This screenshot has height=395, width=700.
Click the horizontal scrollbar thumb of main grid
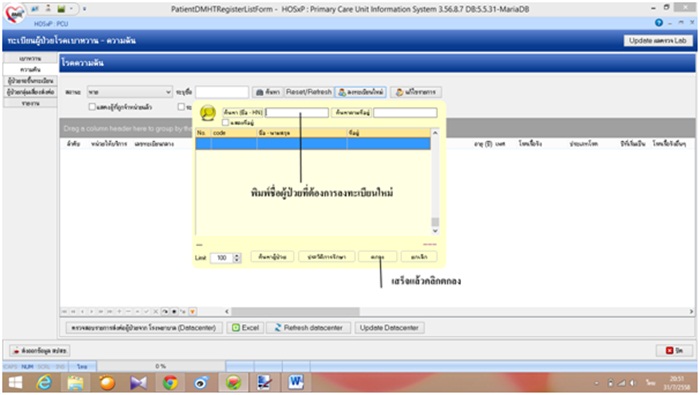click(295, 312)
